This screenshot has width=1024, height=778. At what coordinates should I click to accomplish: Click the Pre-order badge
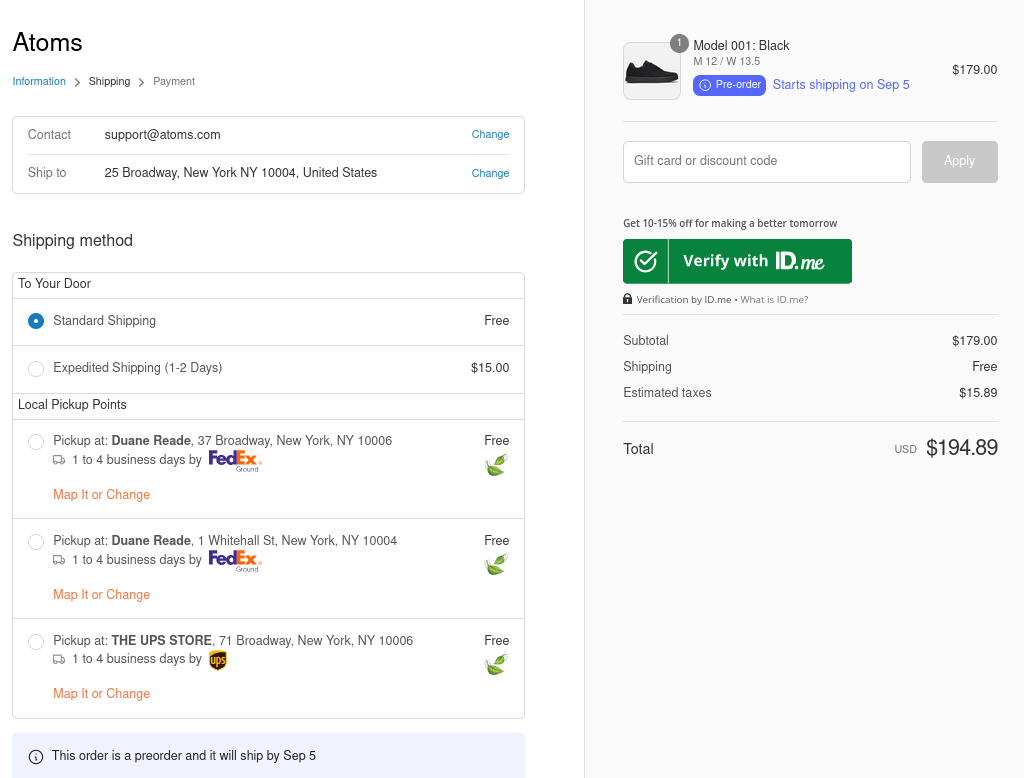(729, 85)
